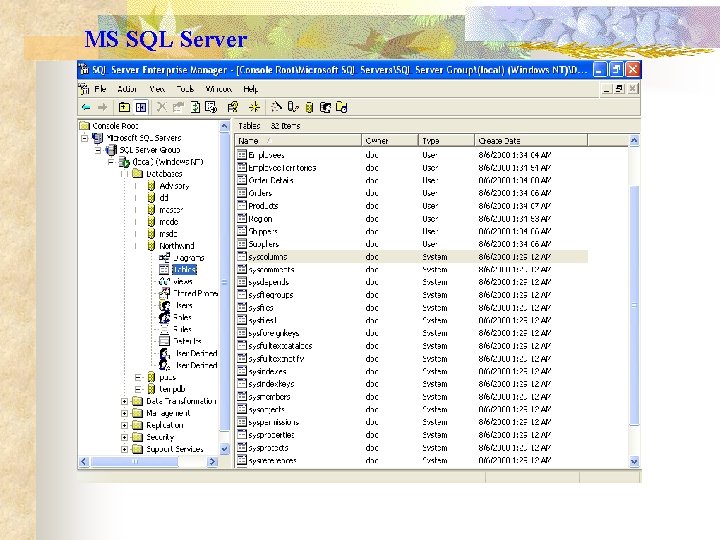Click the Security folder icon
This screenshot has height=540, width=720.
137,437
